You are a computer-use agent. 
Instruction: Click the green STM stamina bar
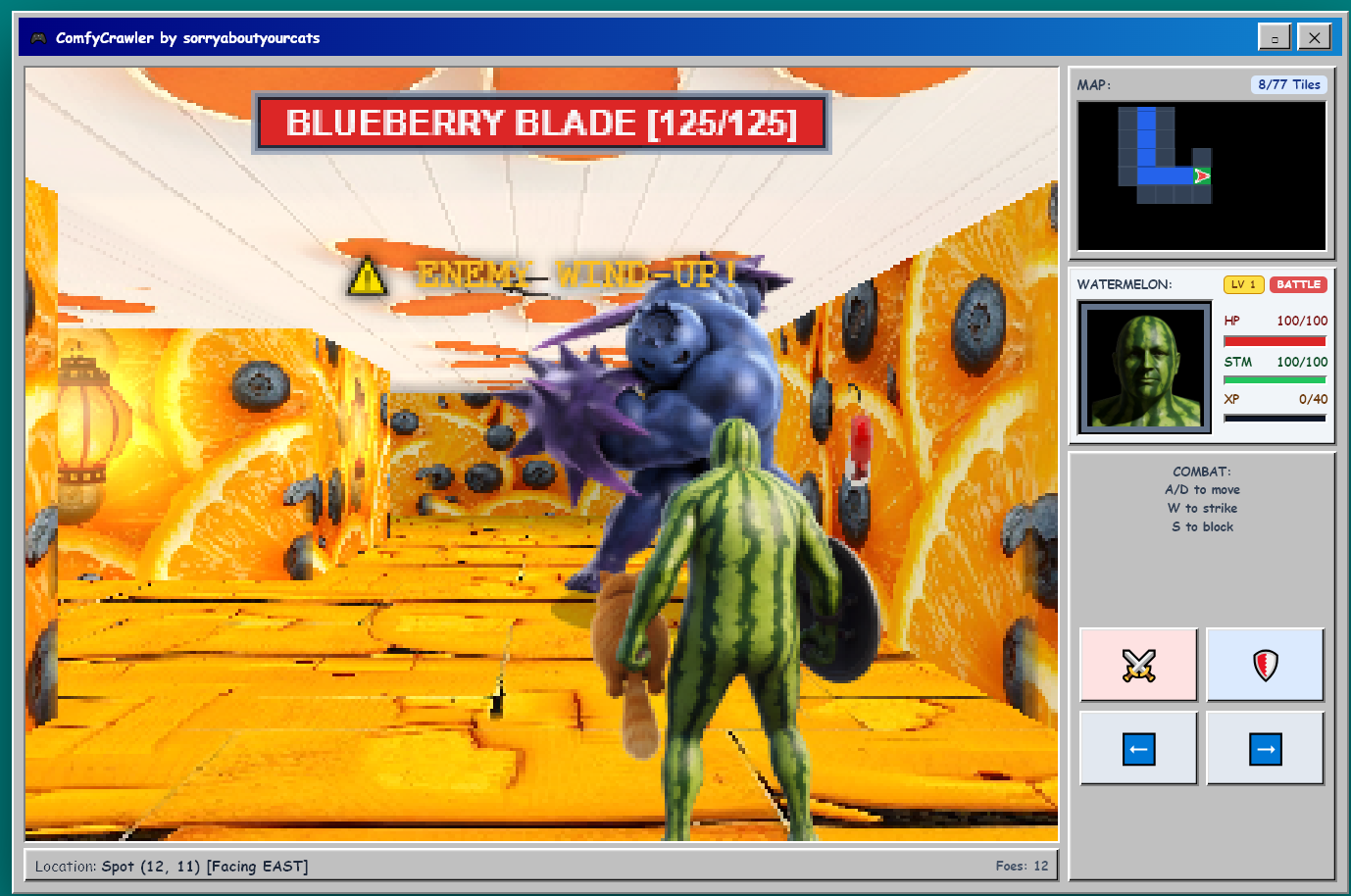pyautogui.click(x=1275, y=379)
